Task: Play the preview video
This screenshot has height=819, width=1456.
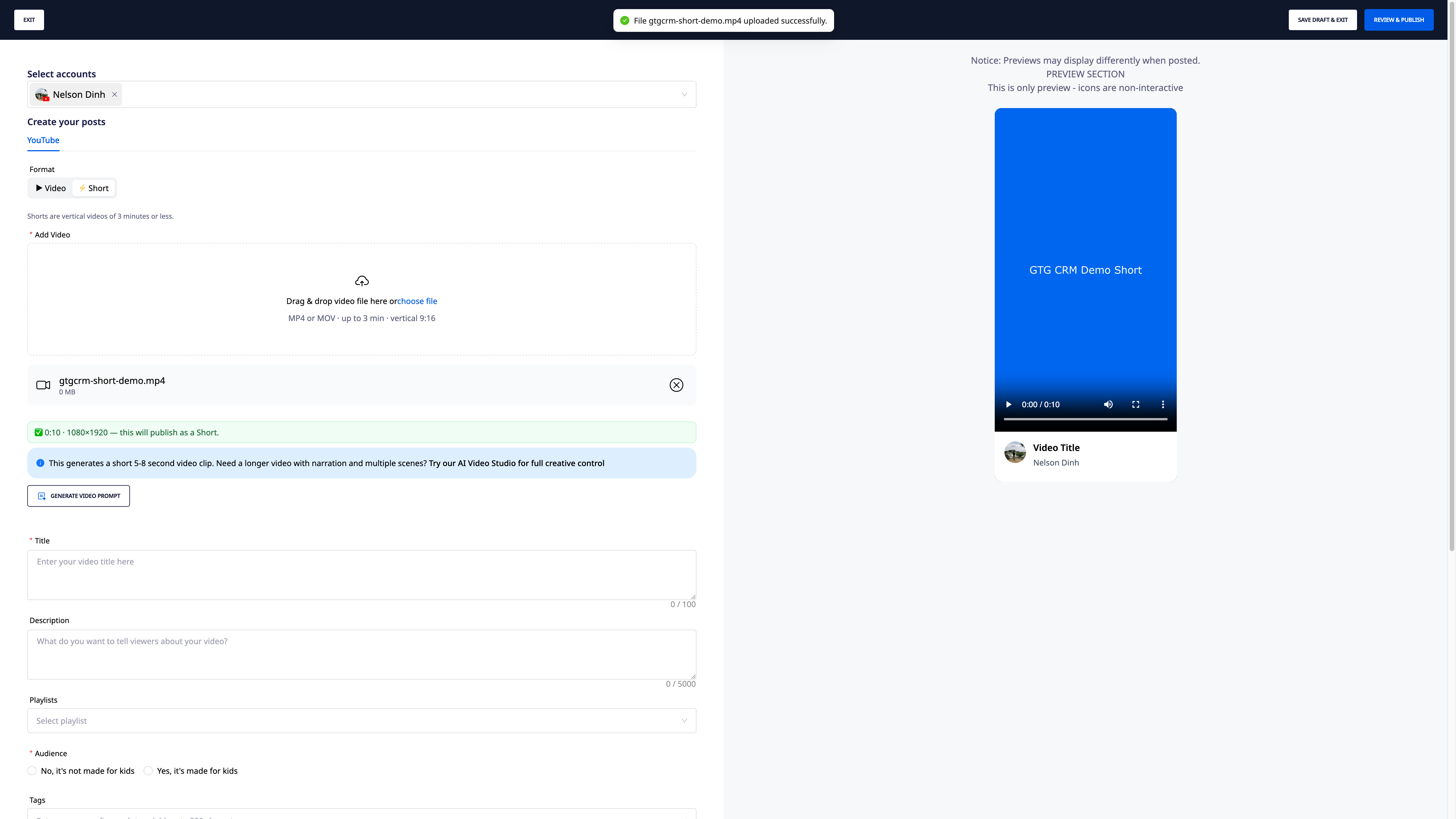Action: 1008,404
